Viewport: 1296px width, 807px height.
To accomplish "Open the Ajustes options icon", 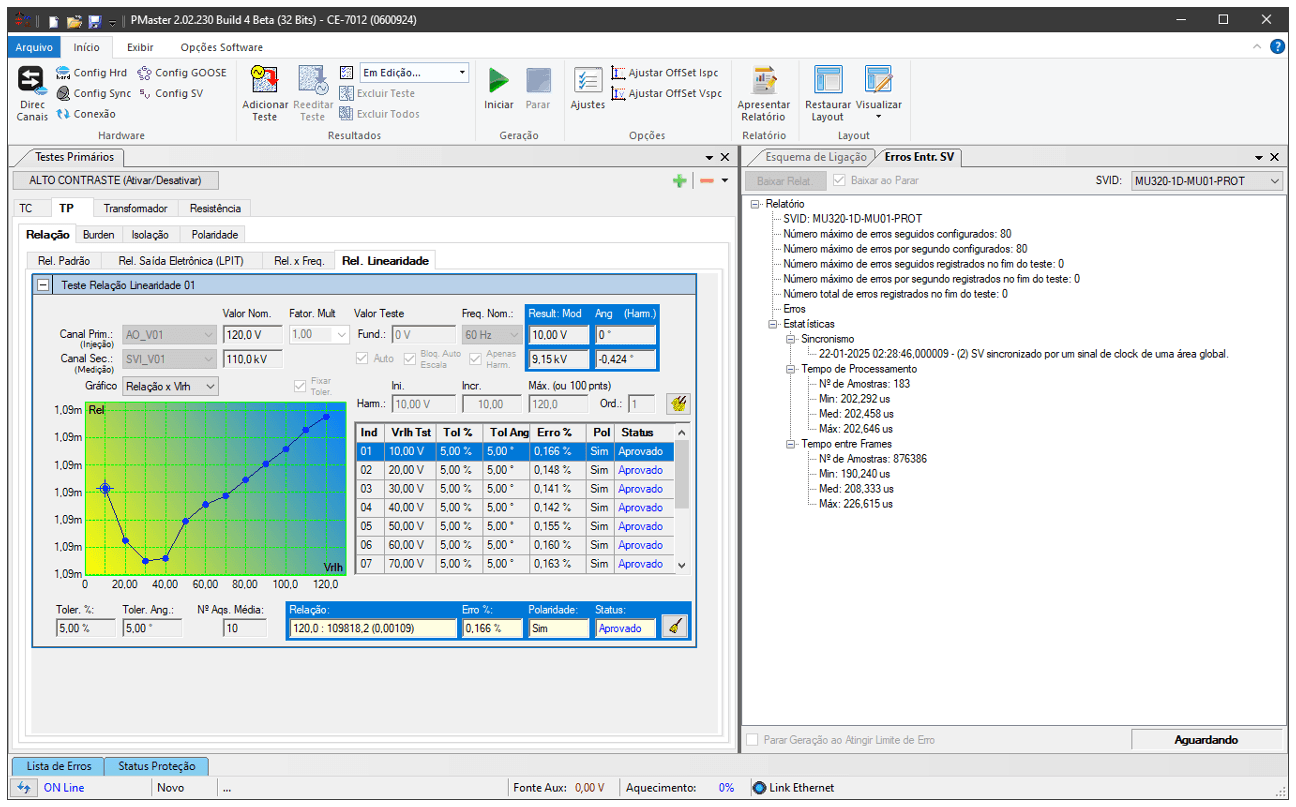I will click(587, 81).
